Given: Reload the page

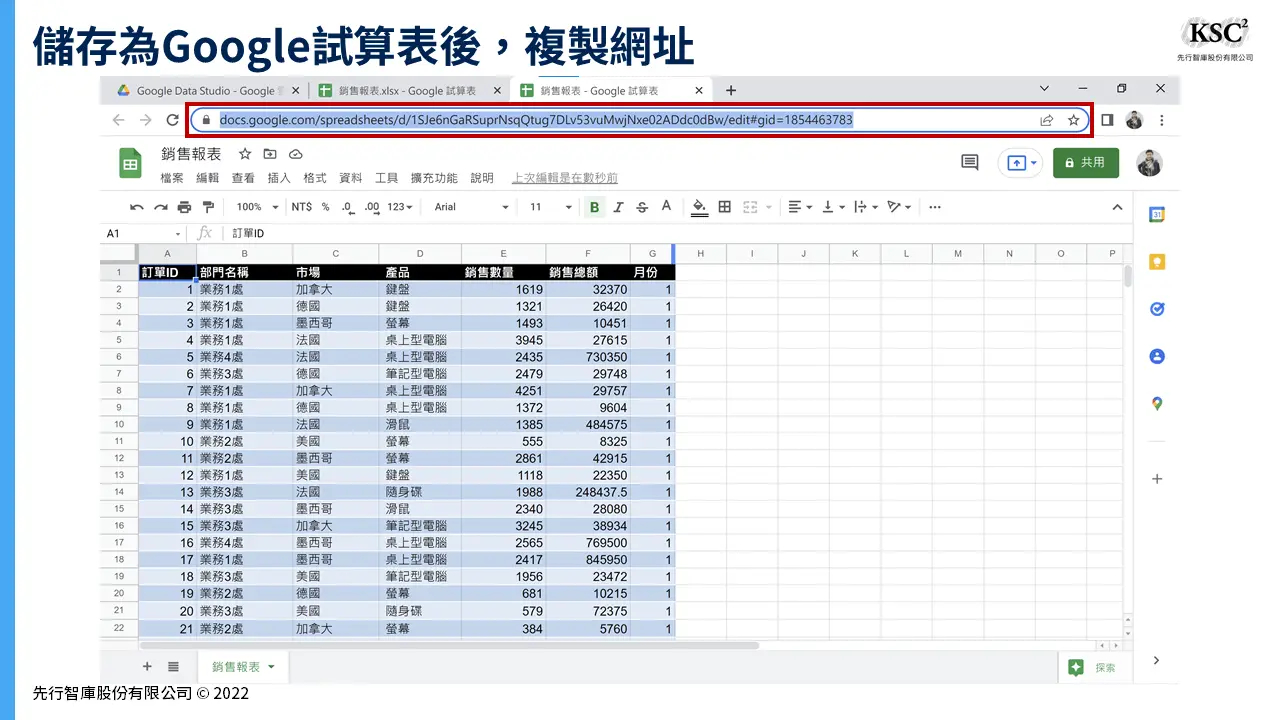Looking at the screenshot, I should coord(172,120).
